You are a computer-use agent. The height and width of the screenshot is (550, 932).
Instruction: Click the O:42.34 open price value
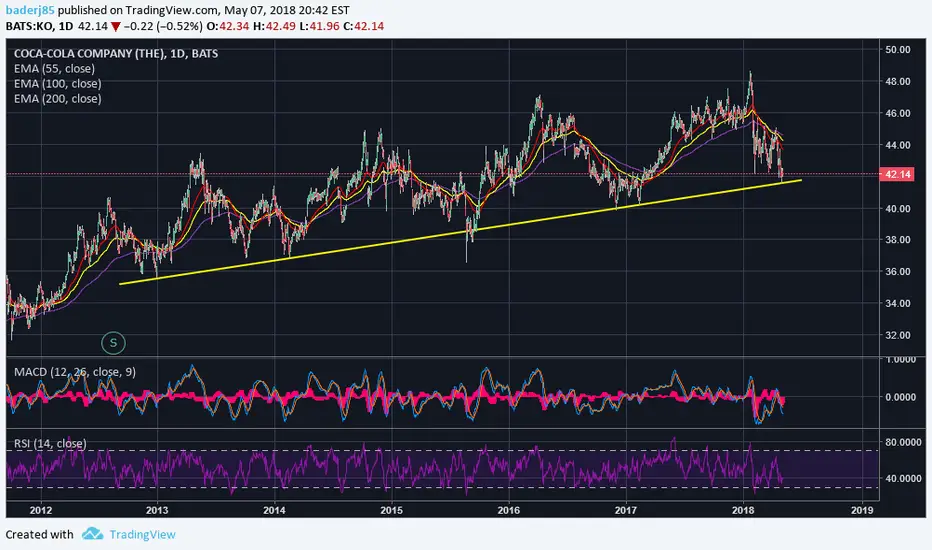click(x=226, y=26)
